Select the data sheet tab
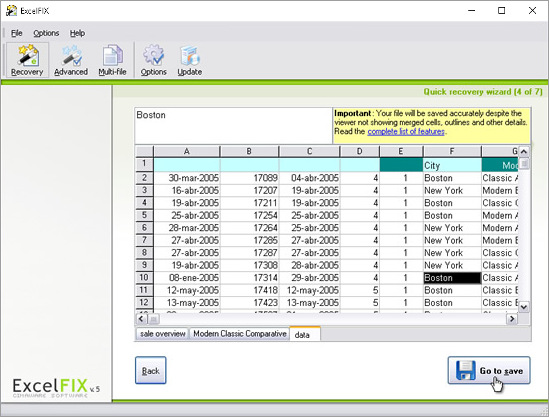This screenshot has height=417, width=549. tap(305, 334)
